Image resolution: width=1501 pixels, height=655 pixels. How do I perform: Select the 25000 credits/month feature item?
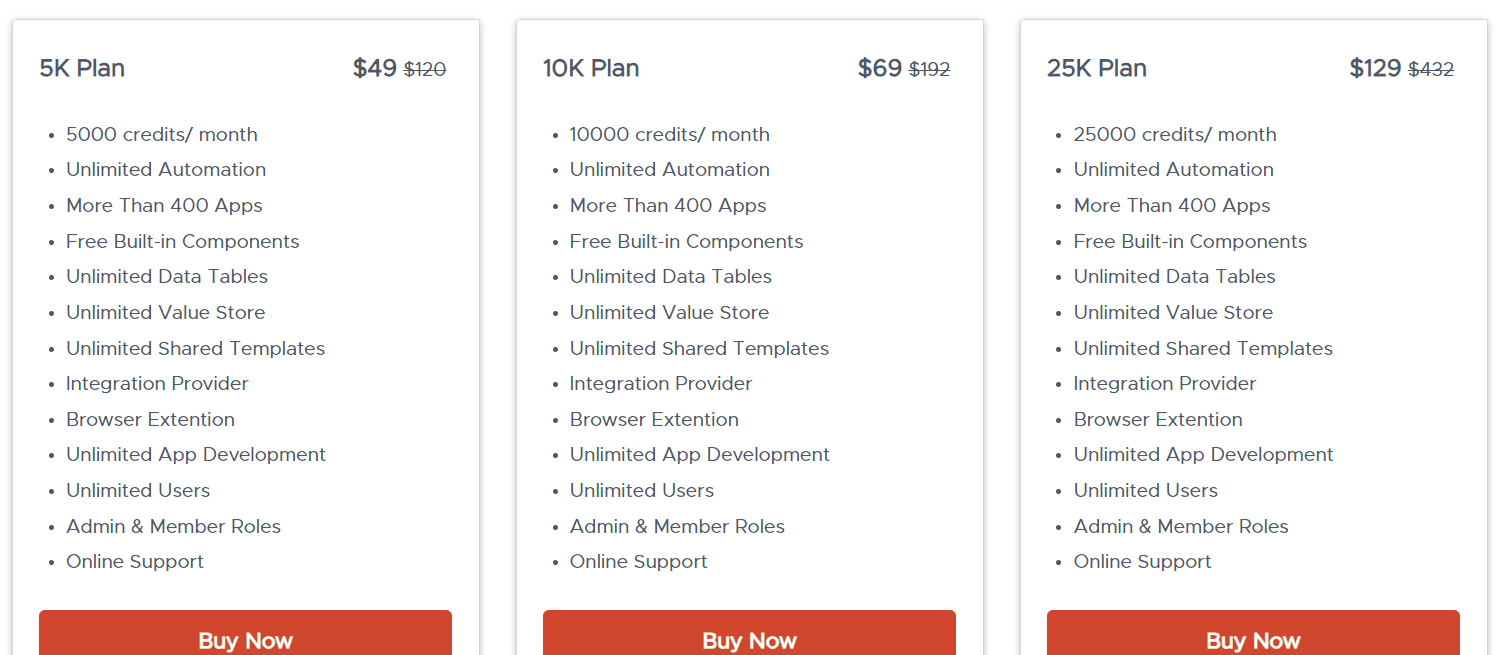pyautogui.click(x=1175, y=133)
